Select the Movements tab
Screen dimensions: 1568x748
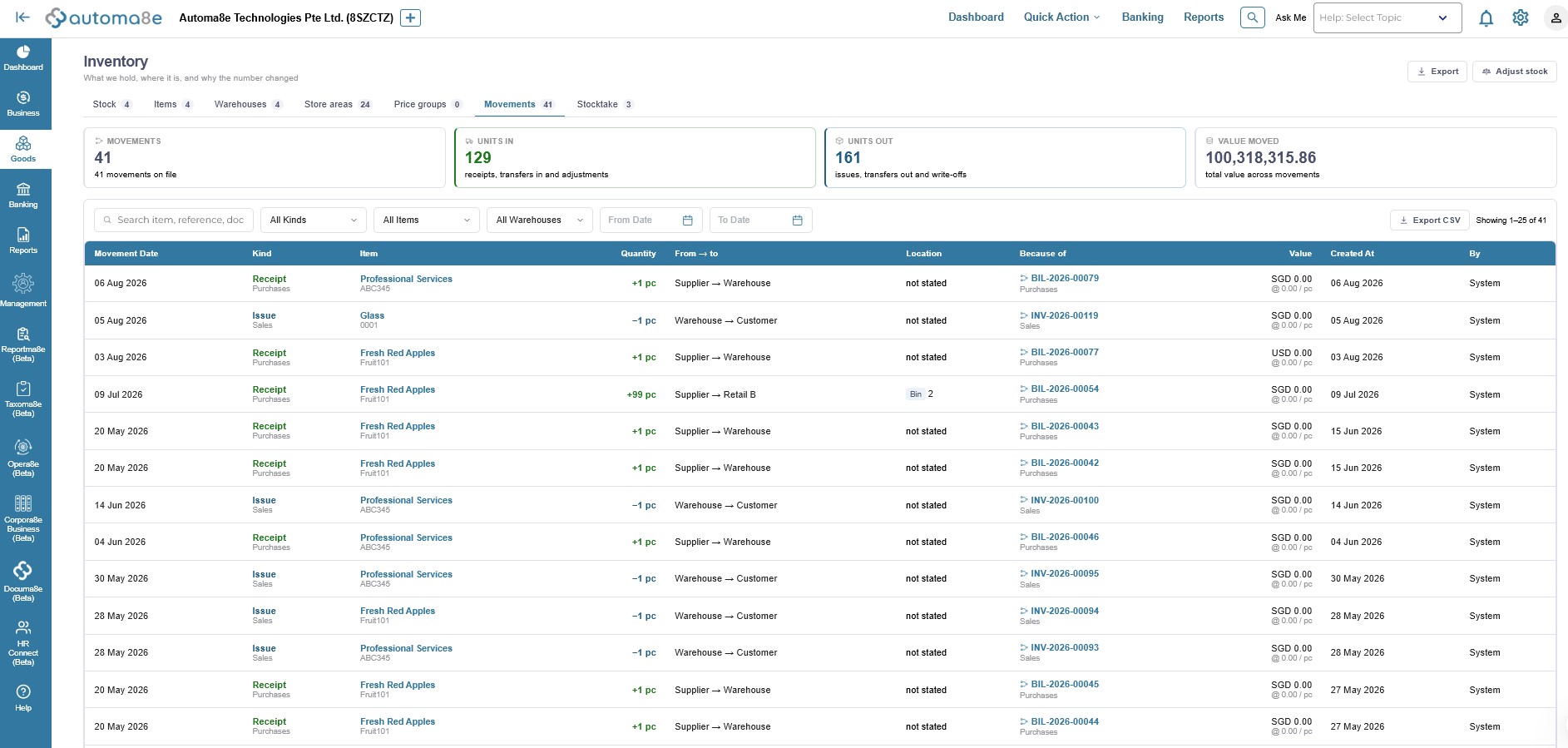click(519, 104)
